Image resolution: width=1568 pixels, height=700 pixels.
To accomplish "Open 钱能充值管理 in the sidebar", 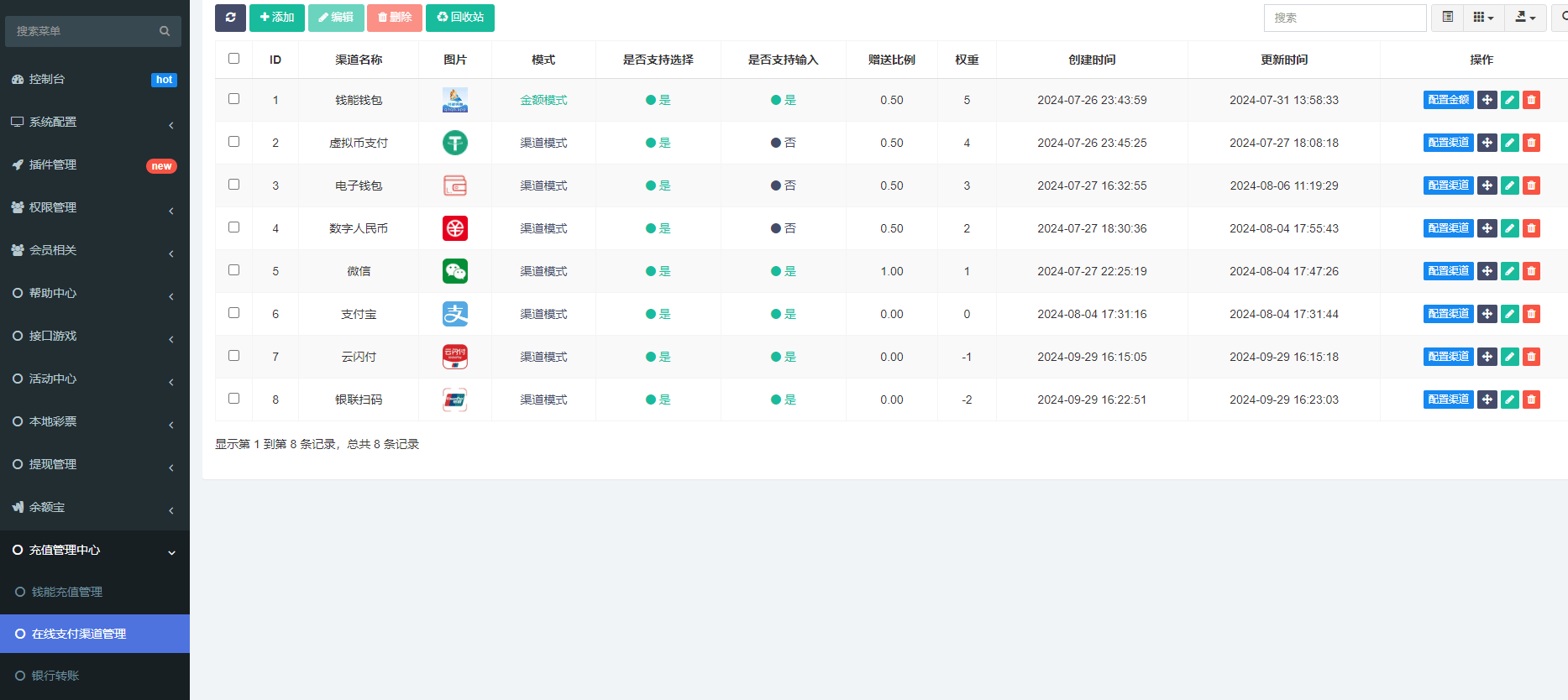I will point(67,592).
